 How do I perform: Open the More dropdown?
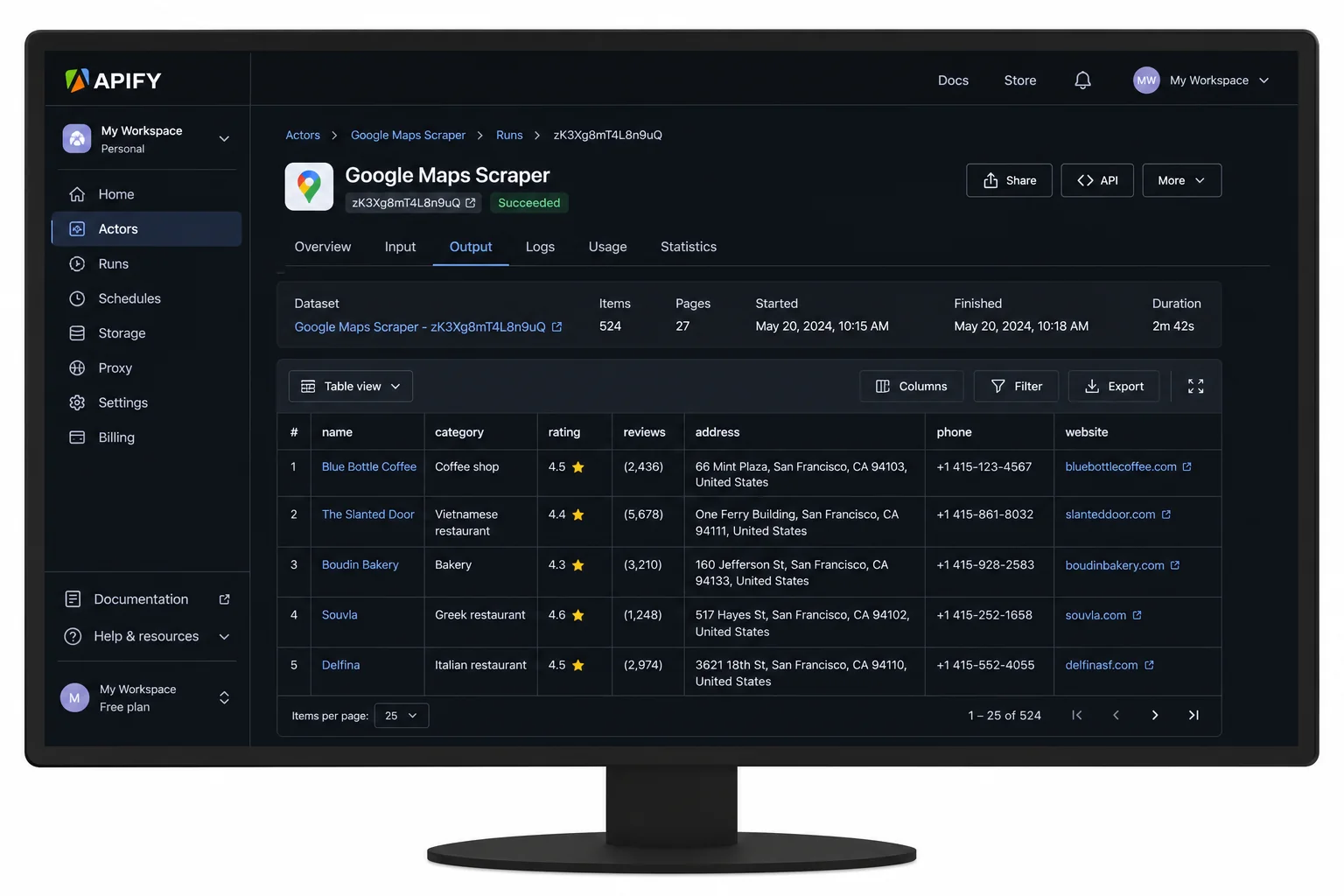(1182, 180)
